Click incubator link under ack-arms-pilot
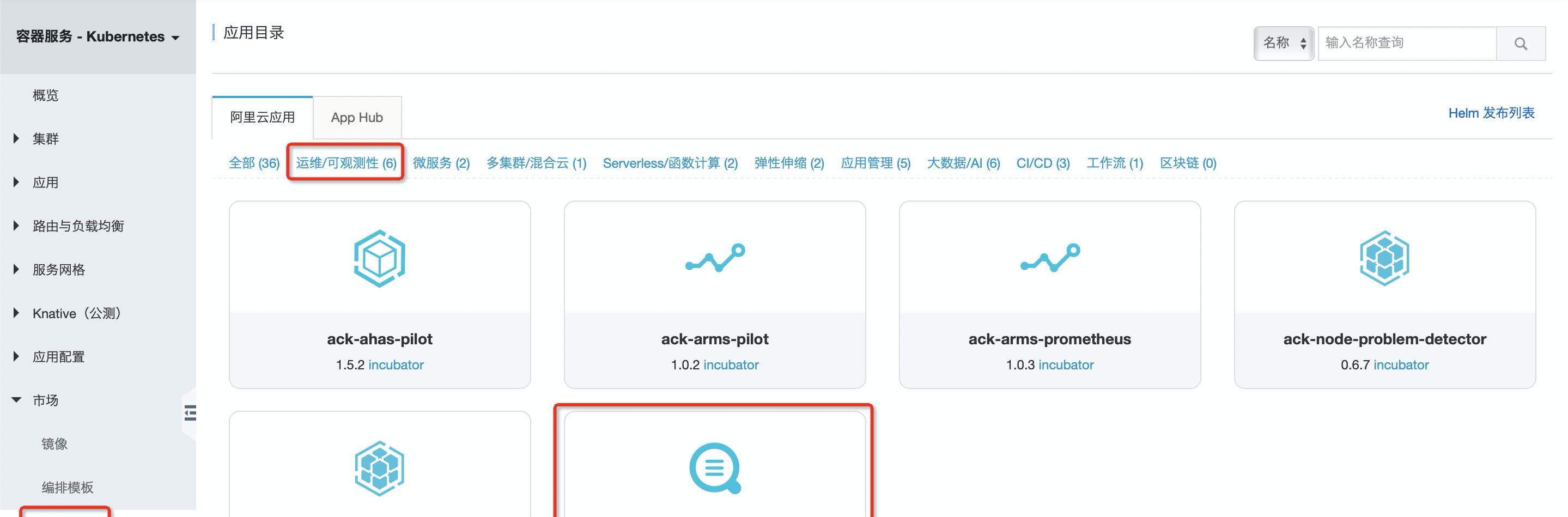Viewport: 1568px width, 517px height. [731, 365]
